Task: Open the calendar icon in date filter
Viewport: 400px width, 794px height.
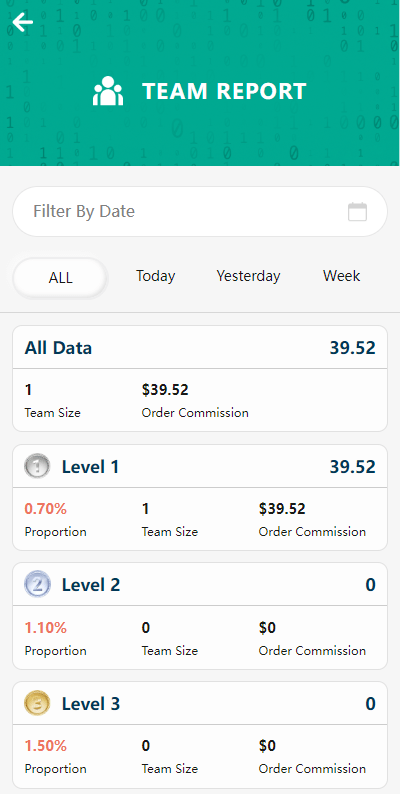Action: pyautogui.click(x=357, y=212)
